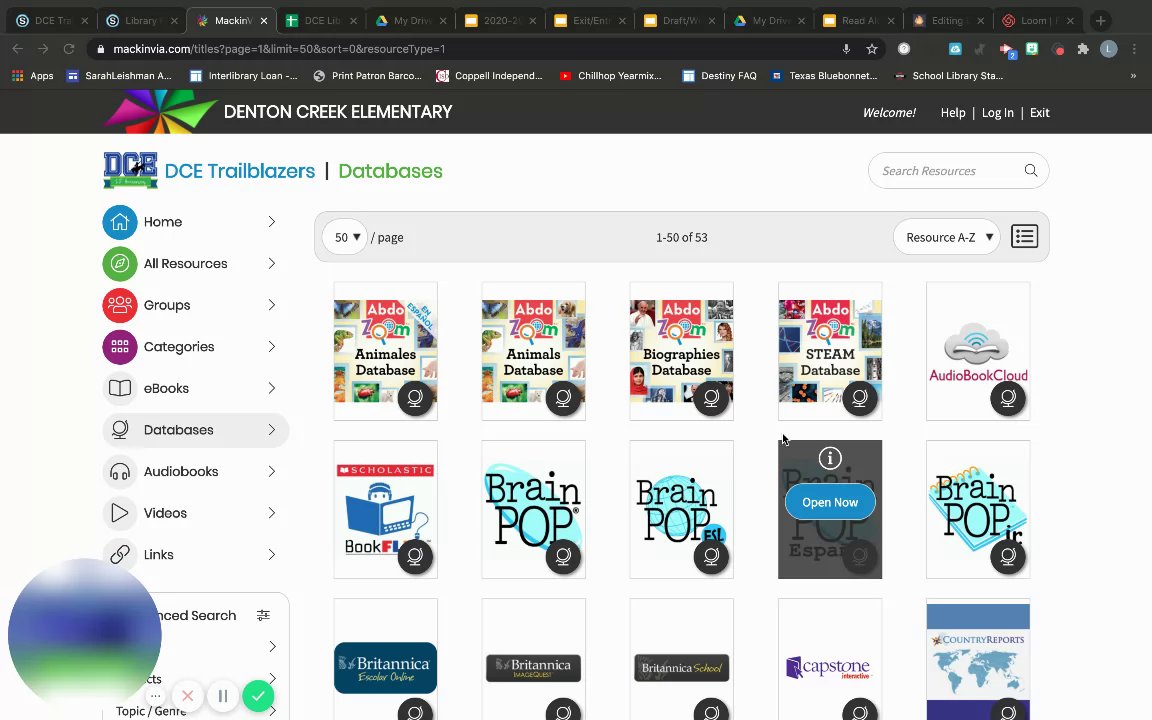Screen dimensions: 1152x720
Task: Click the Open Now button
Action: click(829, 503)
